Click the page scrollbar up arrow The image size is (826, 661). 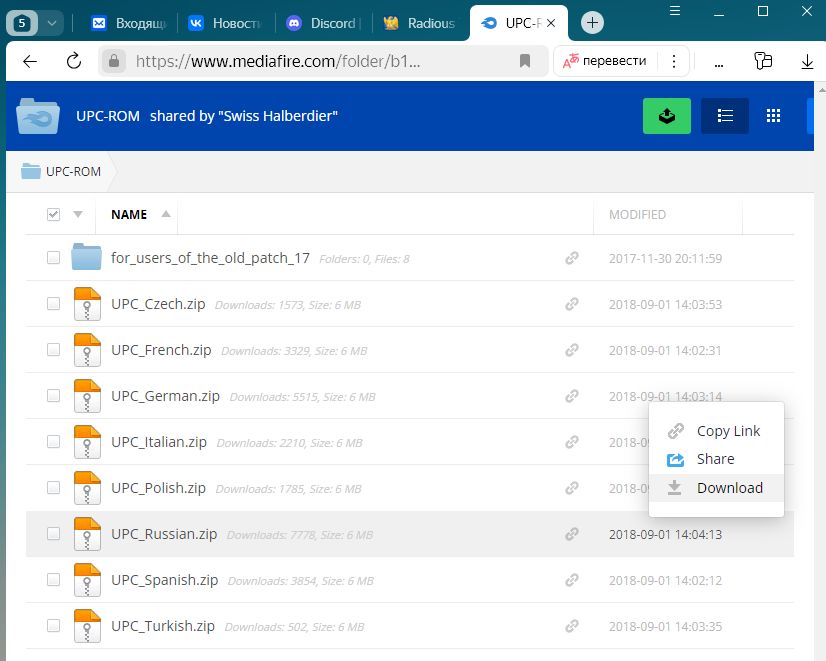click(821, 90)
